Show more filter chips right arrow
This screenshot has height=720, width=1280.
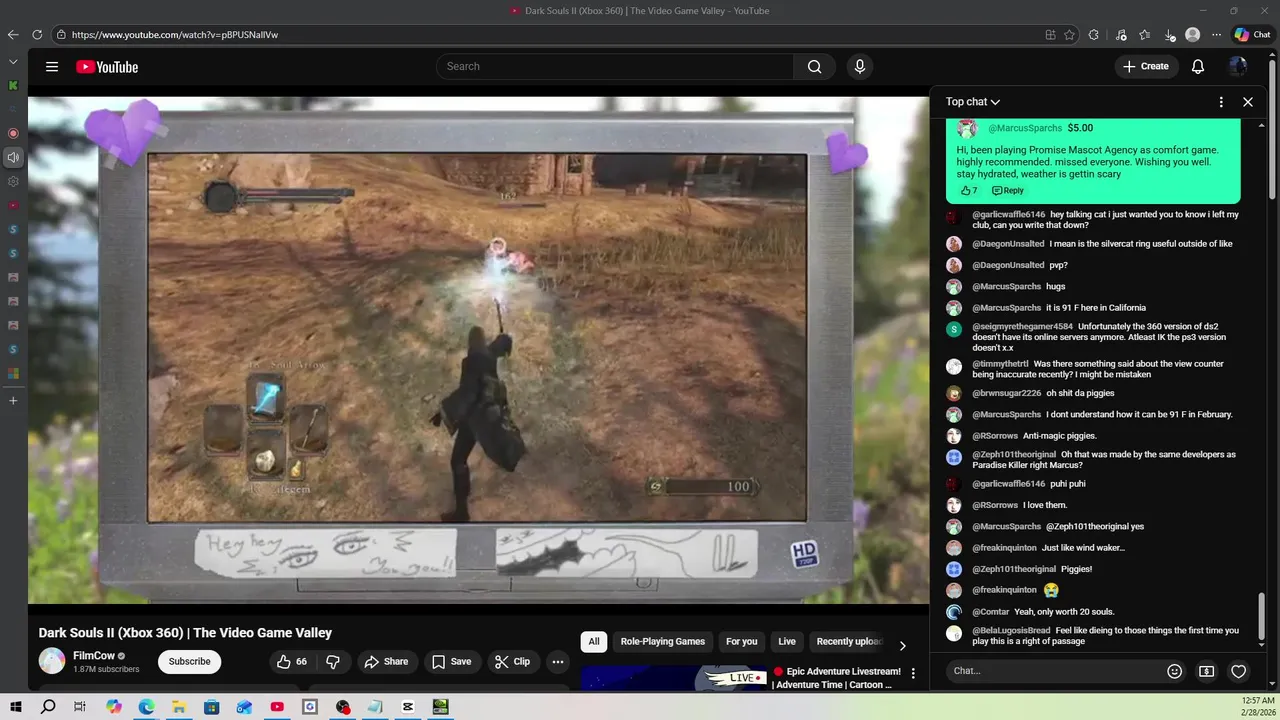pyautogui.click(x=902, y=645)
